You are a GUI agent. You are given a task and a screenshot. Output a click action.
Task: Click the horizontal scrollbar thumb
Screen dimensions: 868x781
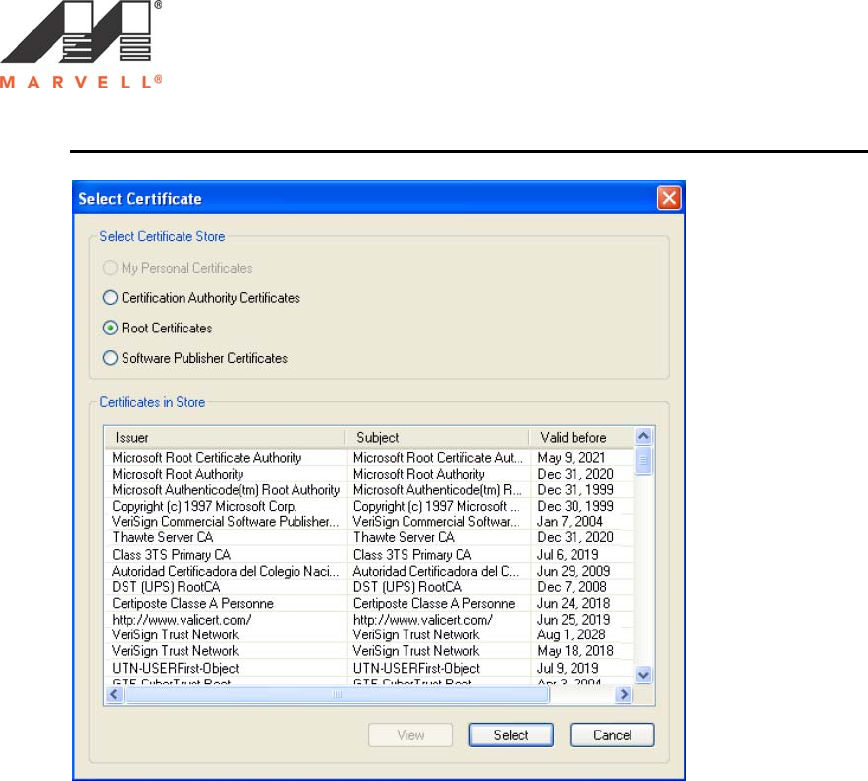(x=337, y=694)
